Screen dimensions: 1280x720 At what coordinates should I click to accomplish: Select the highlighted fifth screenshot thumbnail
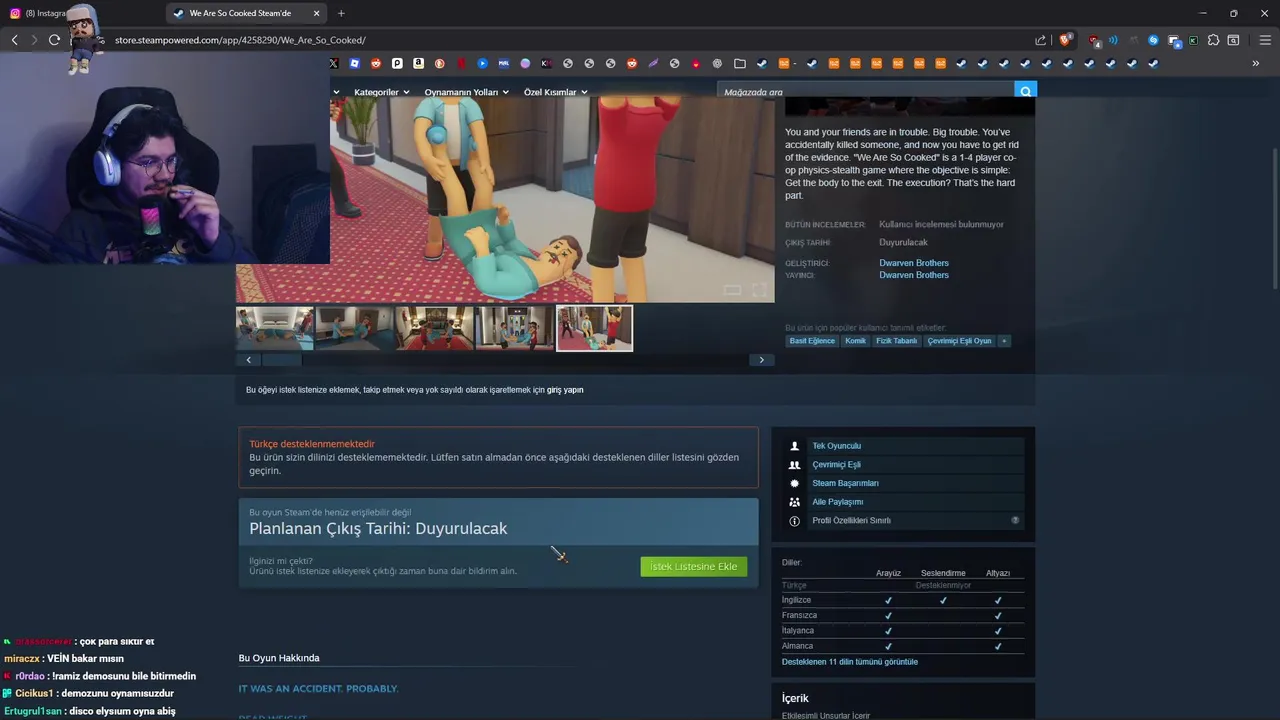point(595,328)
